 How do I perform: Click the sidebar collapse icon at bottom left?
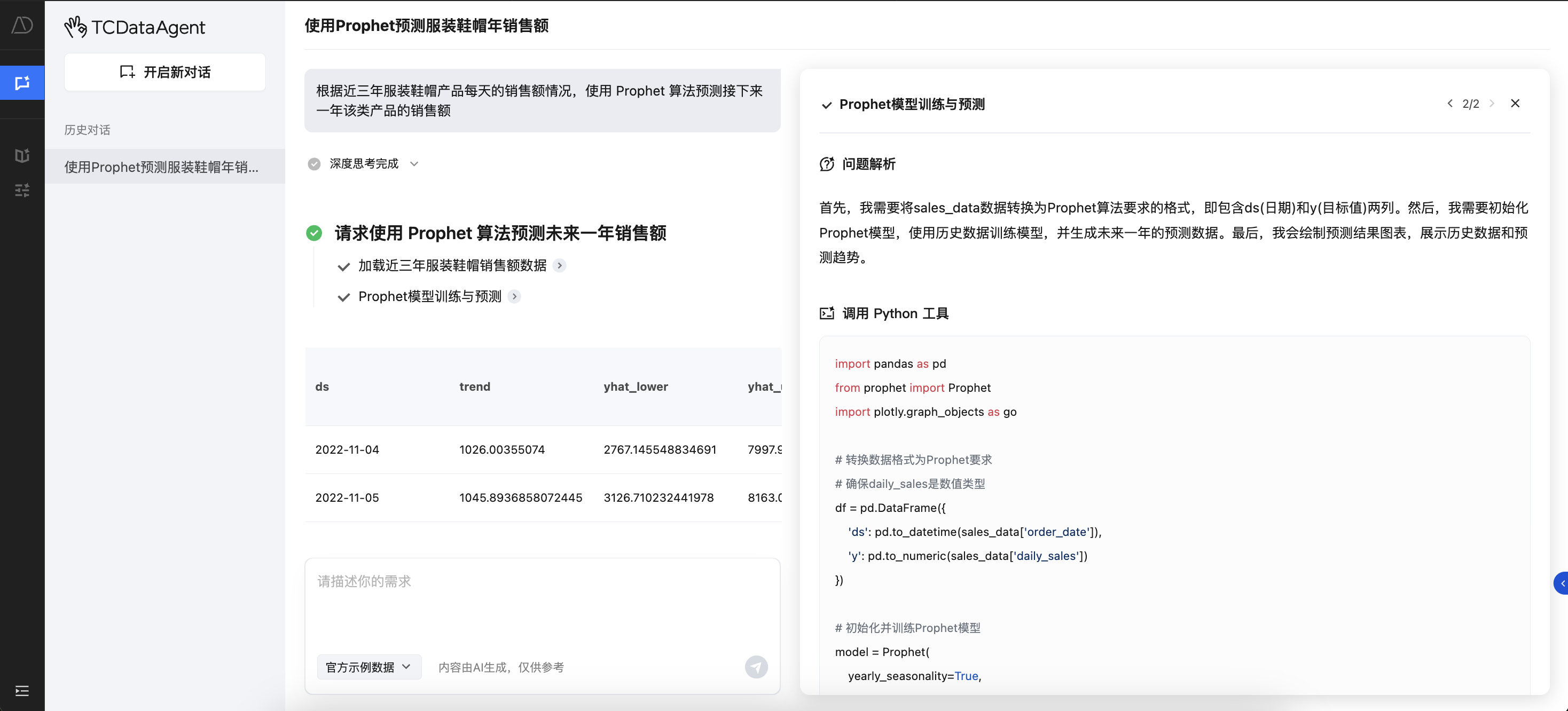coord(22,691)
